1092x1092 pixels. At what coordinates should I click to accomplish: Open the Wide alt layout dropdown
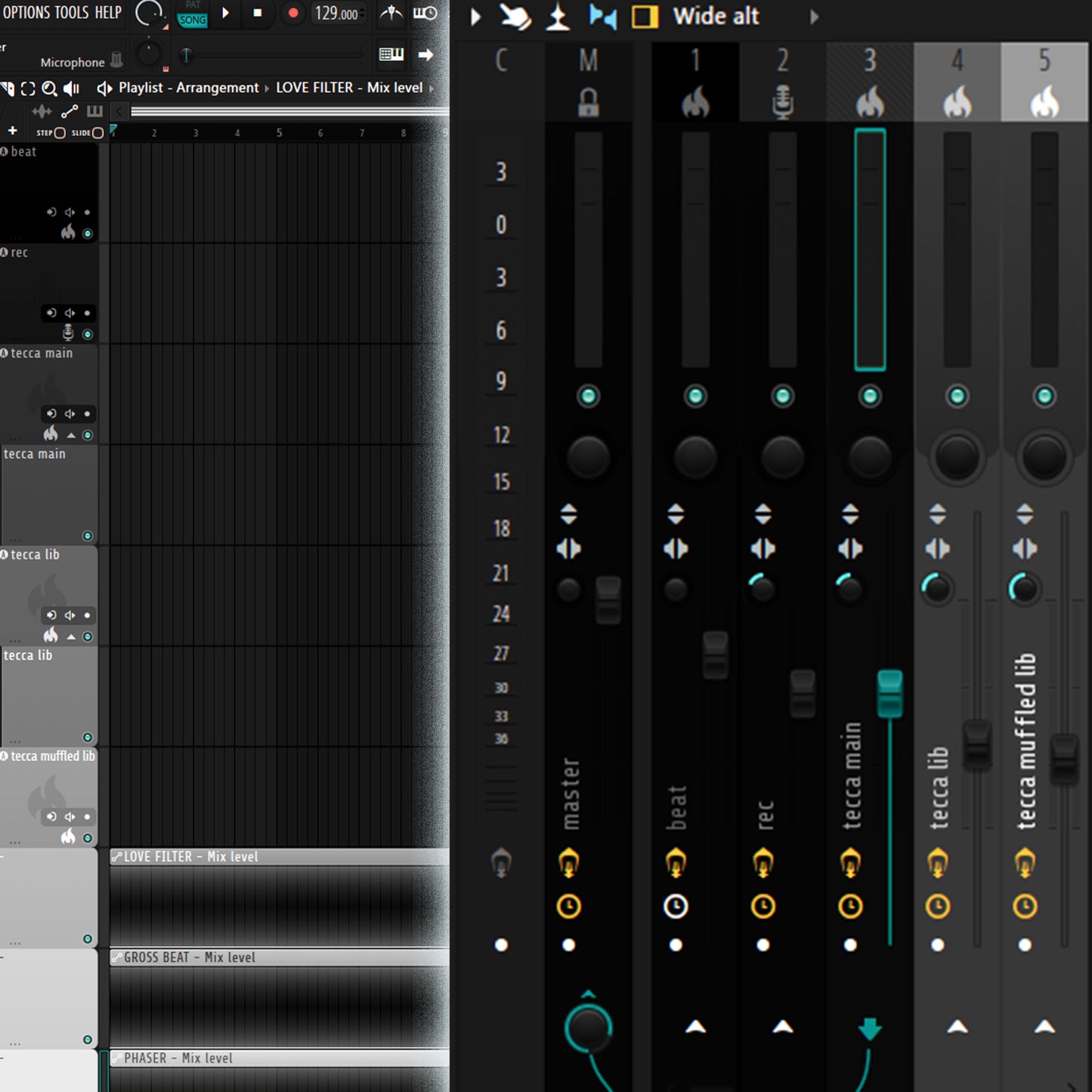point(716,16)
